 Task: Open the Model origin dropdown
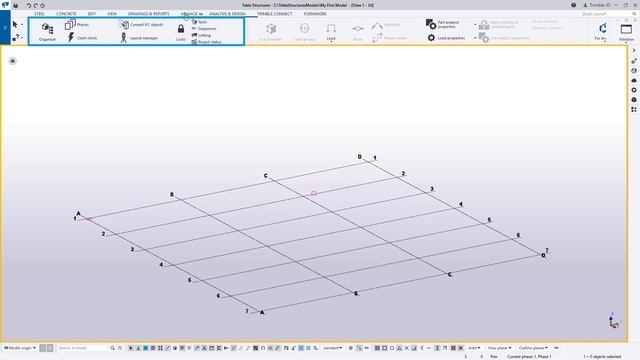tap(20, 348)
